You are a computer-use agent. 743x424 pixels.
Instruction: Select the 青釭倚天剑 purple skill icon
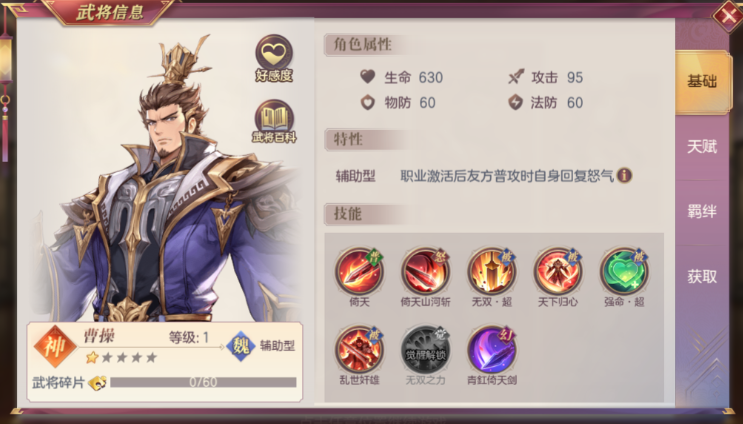point(492,350)
